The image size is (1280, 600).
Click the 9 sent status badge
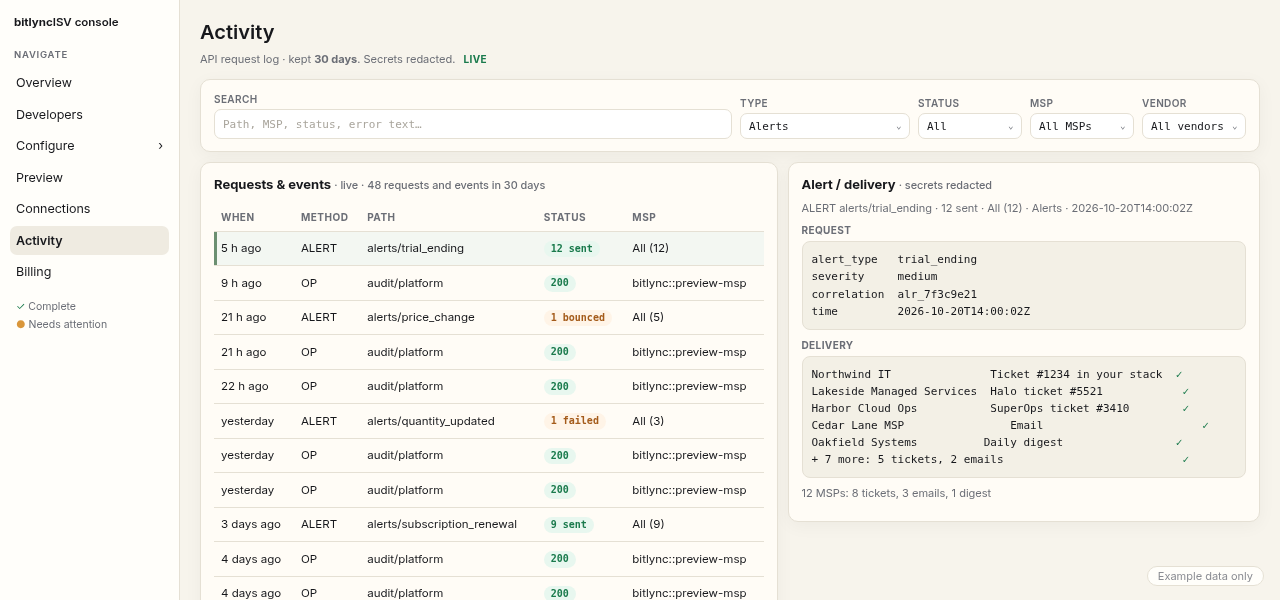tap(568, 524)
